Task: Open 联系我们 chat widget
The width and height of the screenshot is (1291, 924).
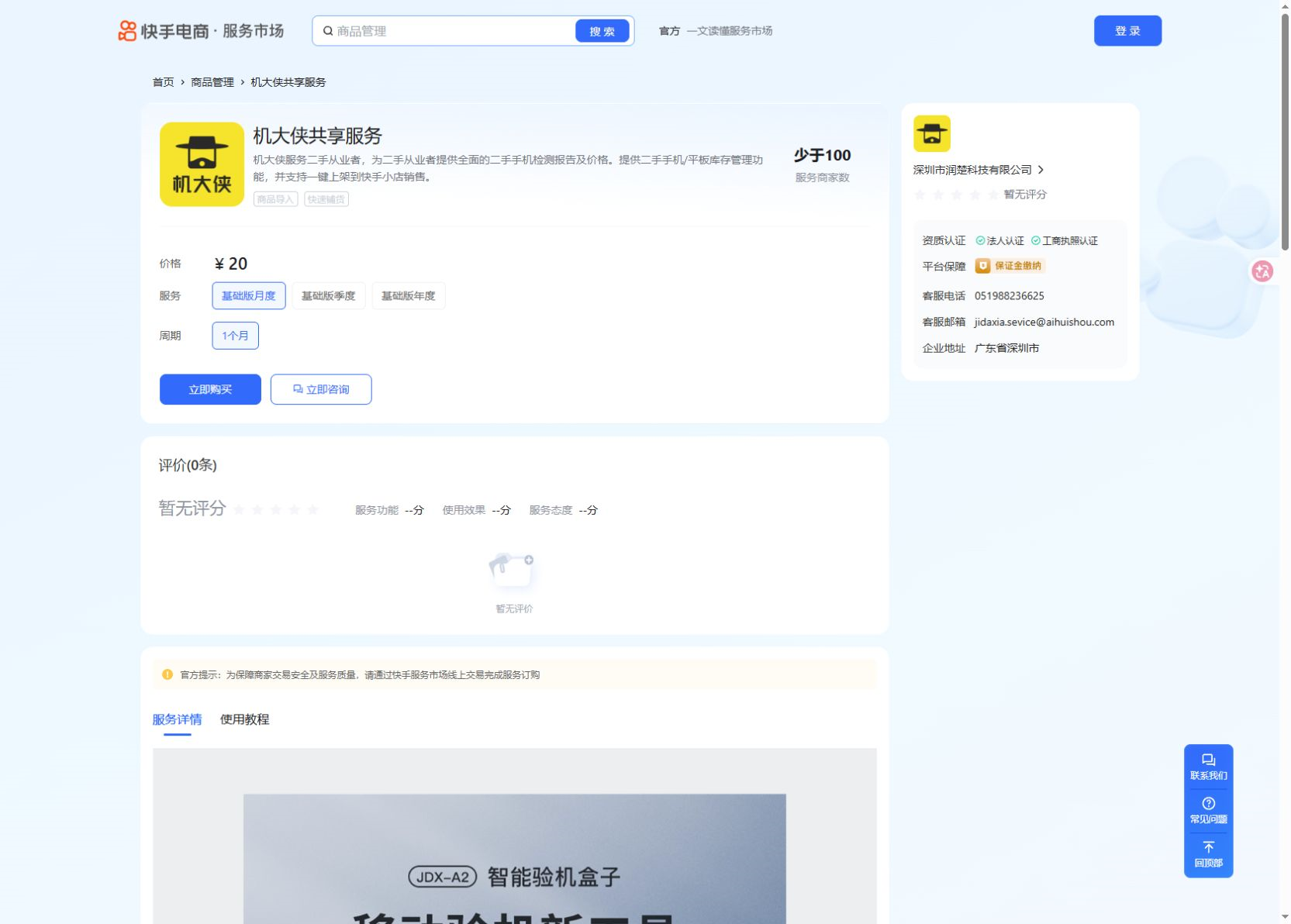Action: pyautogui.click(x=1208, y=767)
